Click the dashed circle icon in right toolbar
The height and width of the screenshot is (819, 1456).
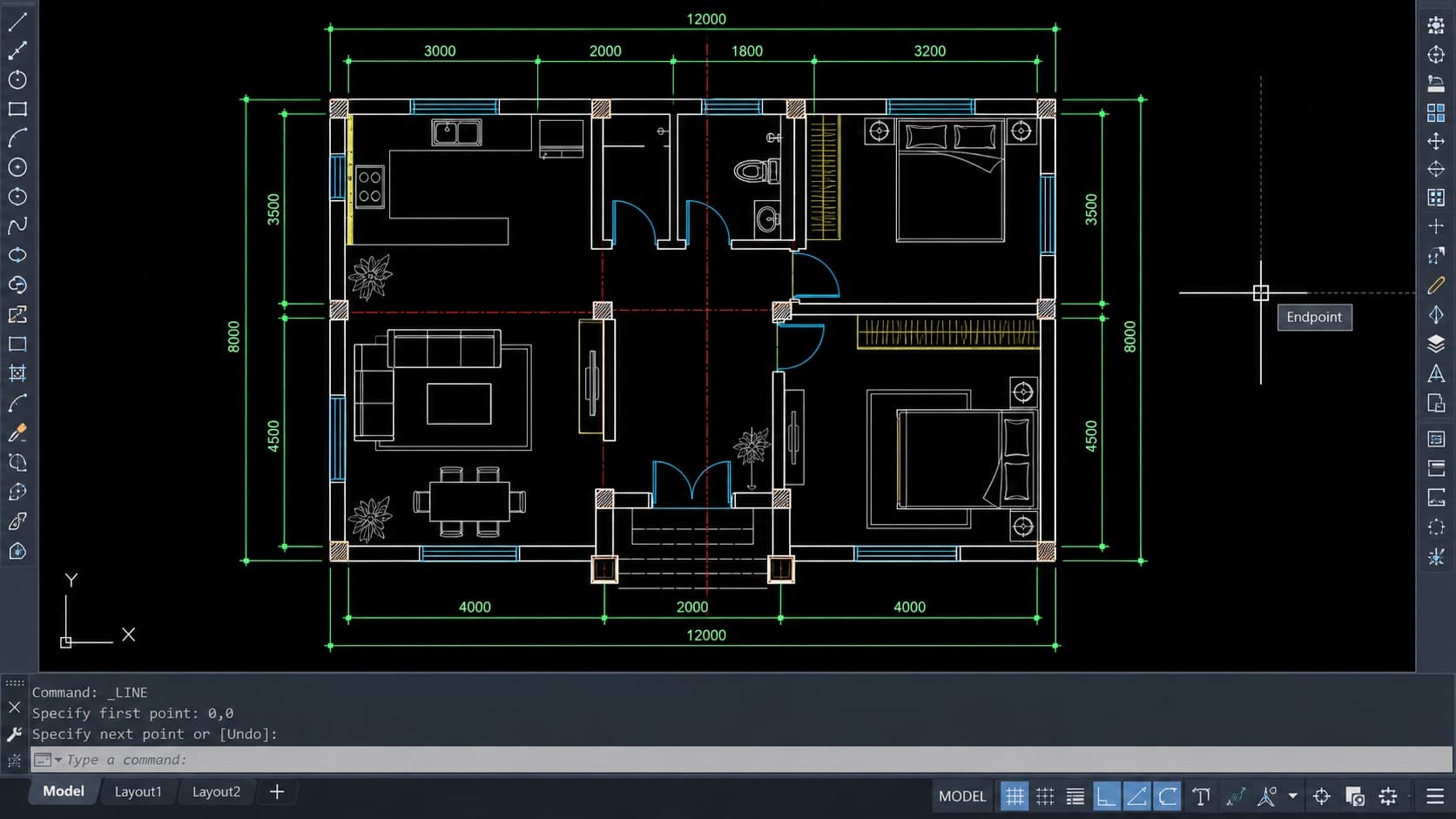click(1436, 527)
